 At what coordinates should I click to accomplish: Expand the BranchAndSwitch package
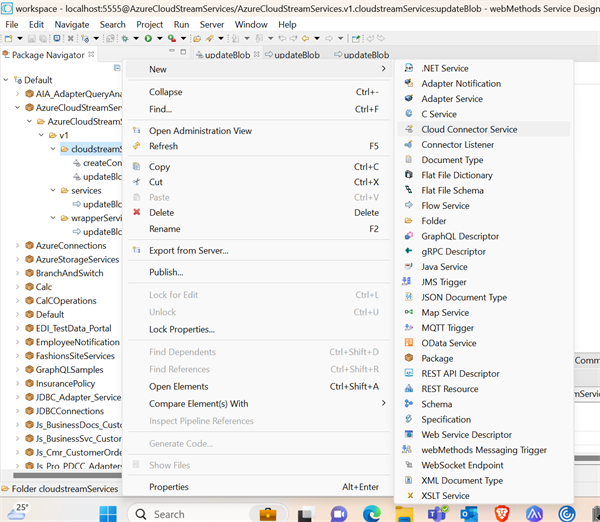(x=18, y=273)
